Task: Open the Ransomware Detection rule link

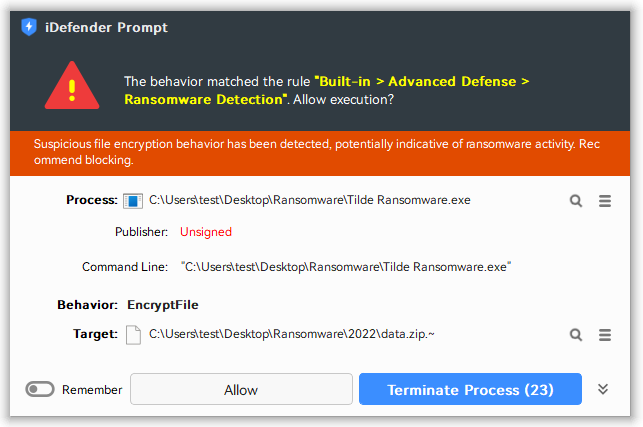Action: [x=206, y=99]
